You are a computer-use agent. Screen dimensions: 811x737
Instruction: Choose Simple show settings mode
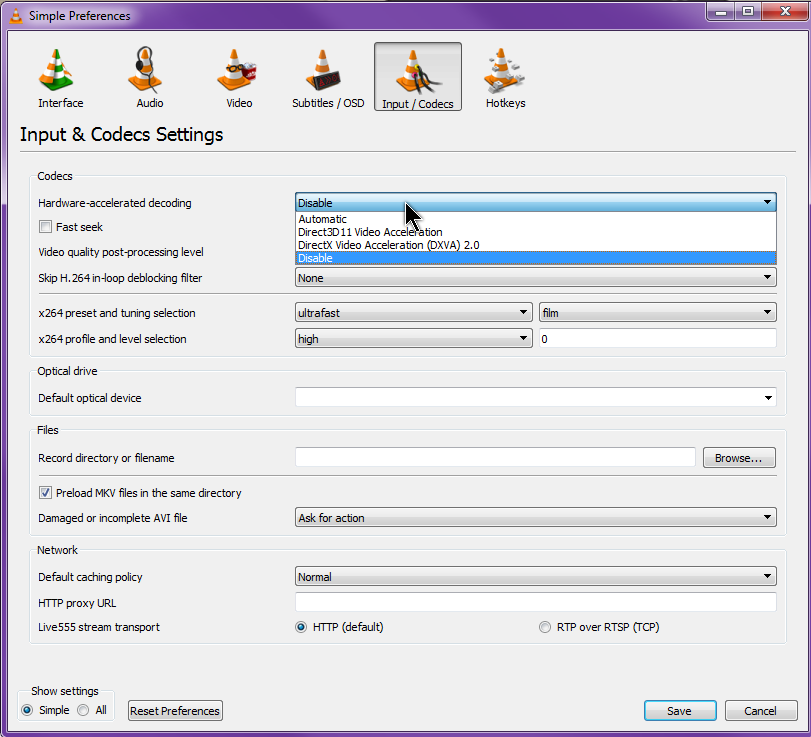27,710
